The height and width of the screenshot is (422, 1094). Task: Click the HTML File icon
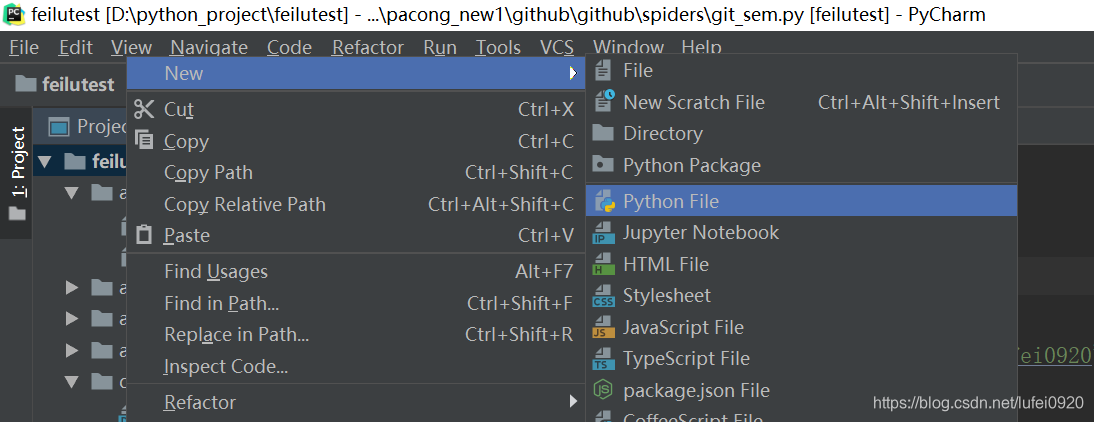(603, 265)
